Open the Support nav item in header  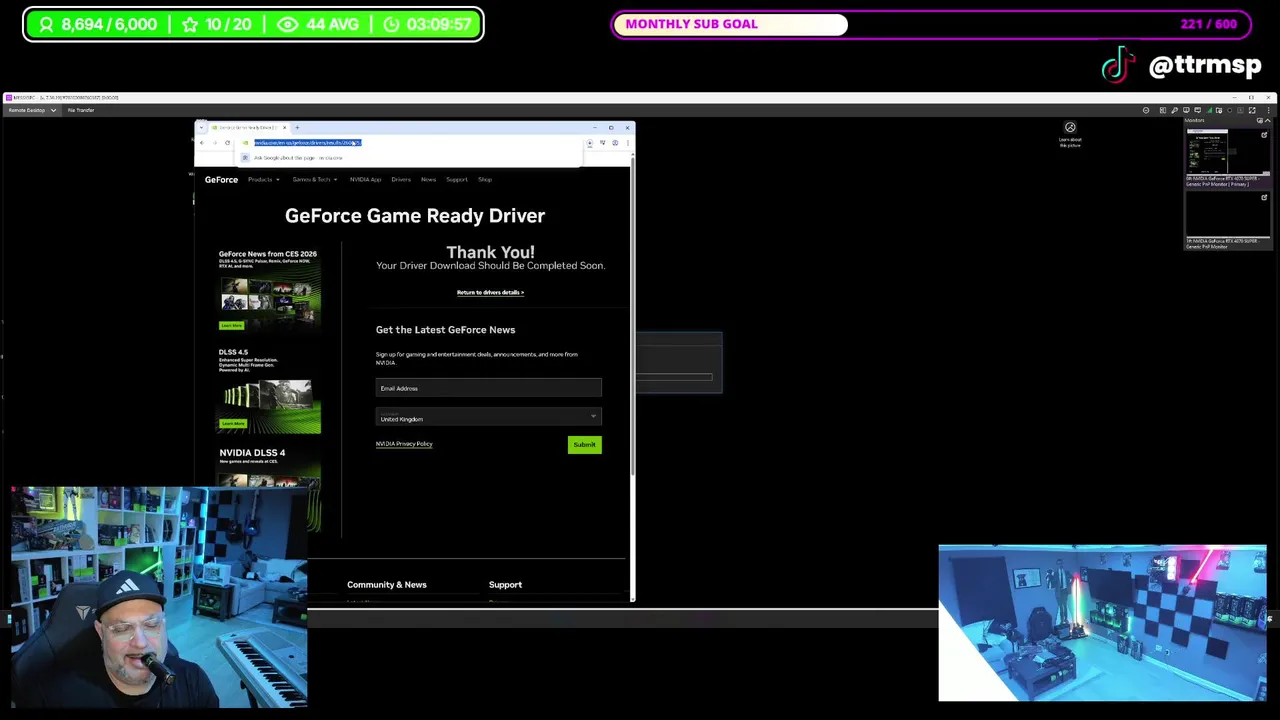(x=456, y=180)
